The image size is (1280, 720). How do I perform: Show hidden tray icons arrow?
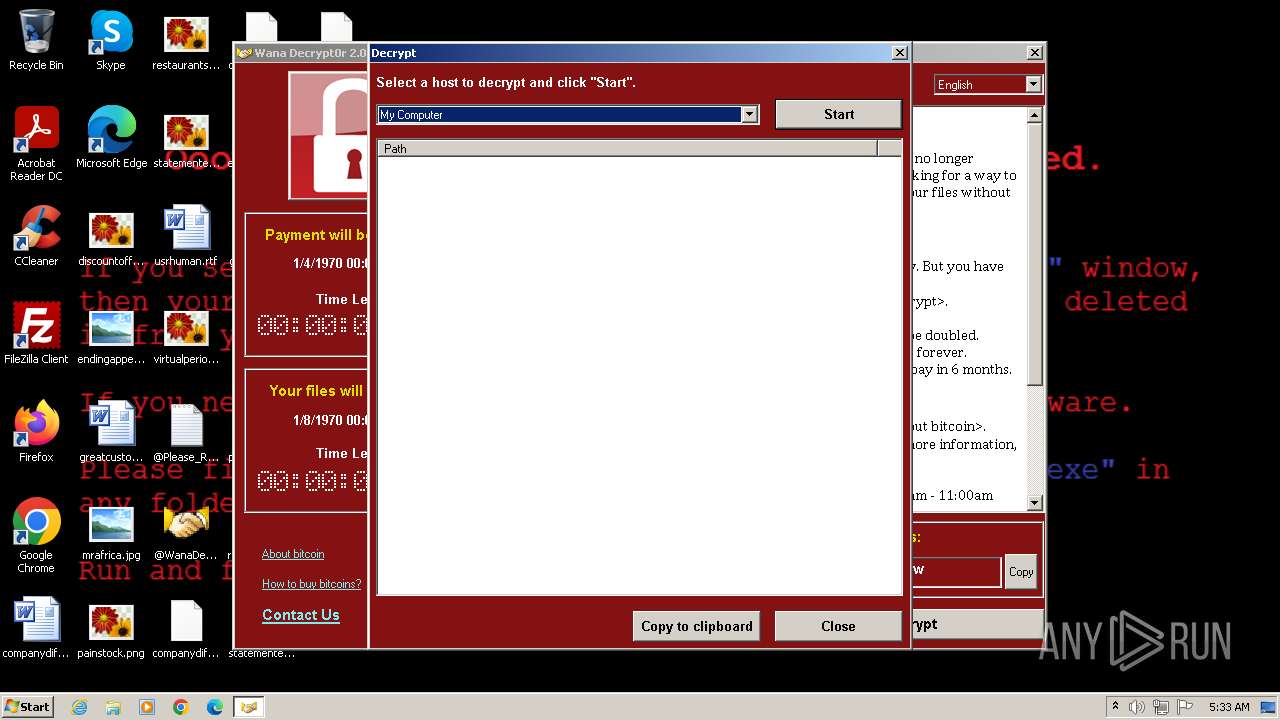click(1115, 707)
